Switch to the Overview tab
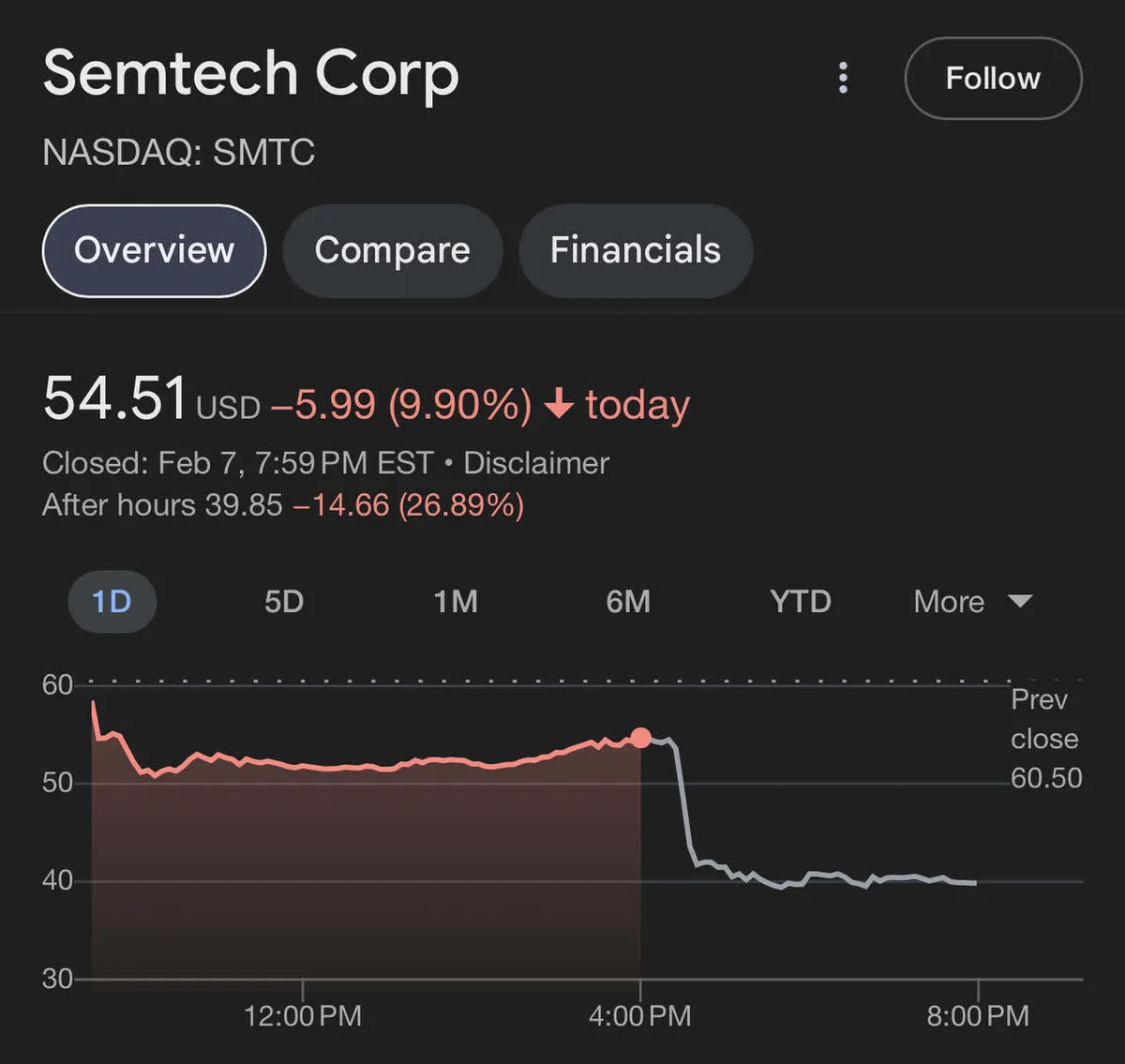The height and width of the screenshot is (1064, 1125). (155, 250)
